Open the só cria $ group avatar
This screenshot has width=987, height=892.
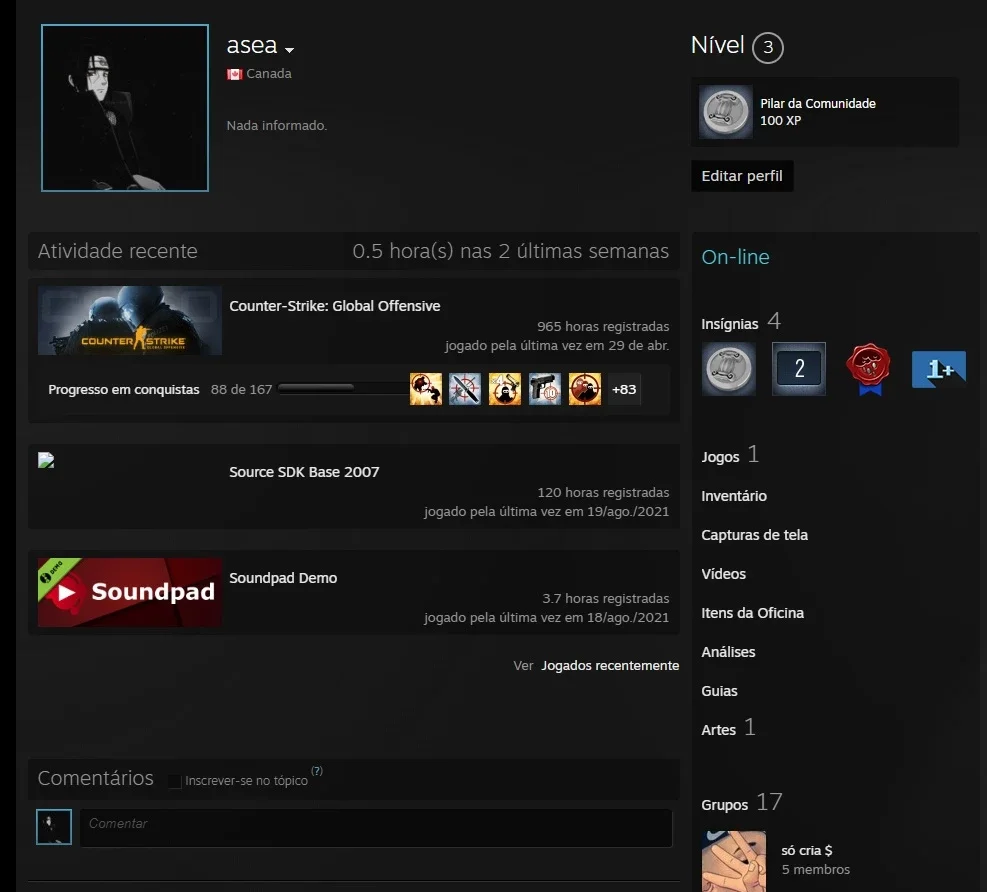point(734,861)
